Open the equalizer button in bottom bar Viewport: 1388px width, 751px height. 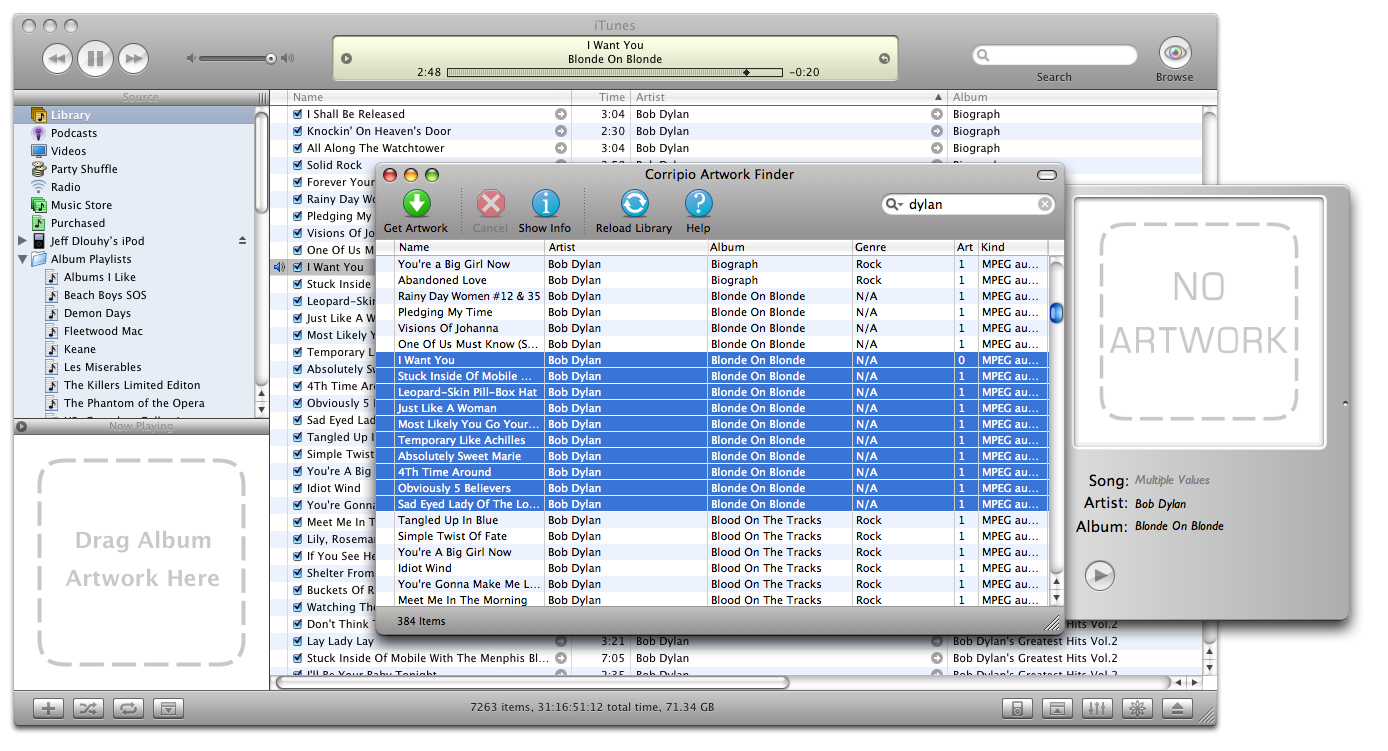(1098, 709)
